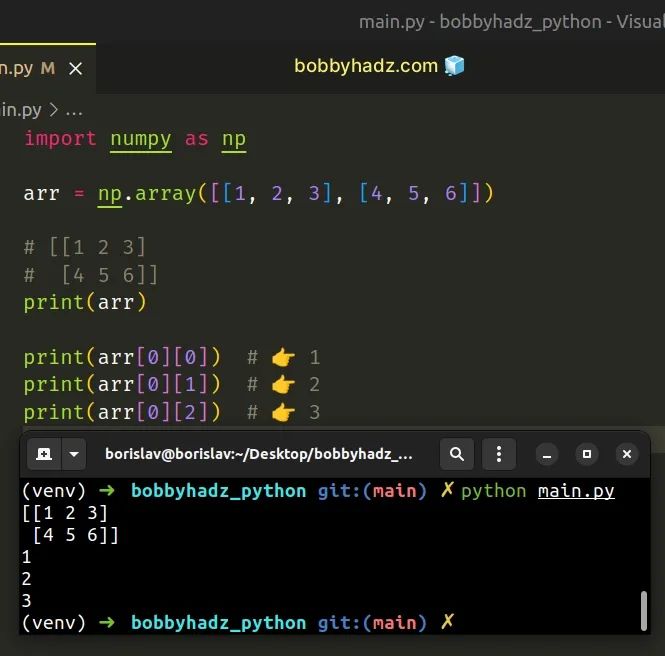Click the underlined main.py in the terminal command
The width and height of the screenshot is (665, 656).
(576, 491)
